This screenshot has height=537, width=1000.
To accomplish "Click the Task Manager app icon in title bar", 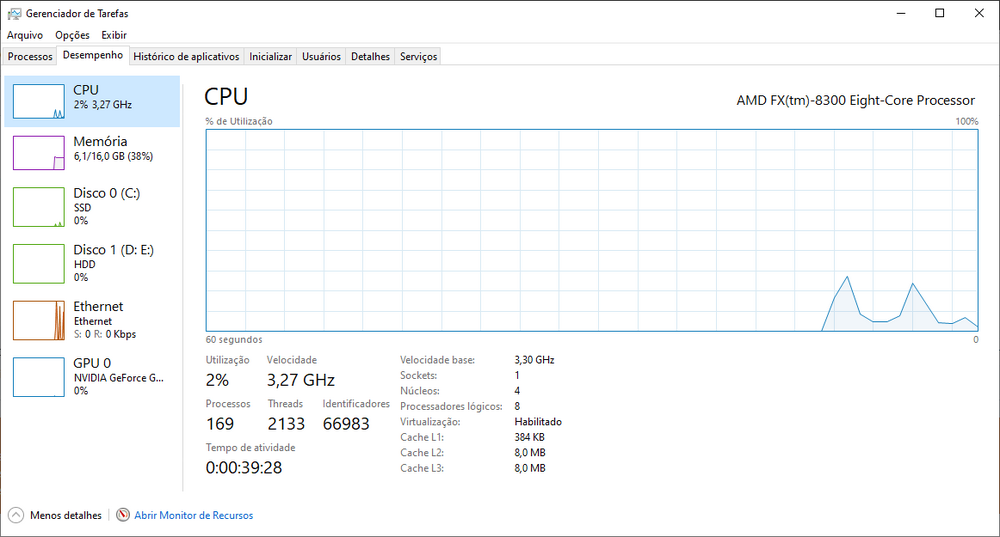I will point(11,14).
